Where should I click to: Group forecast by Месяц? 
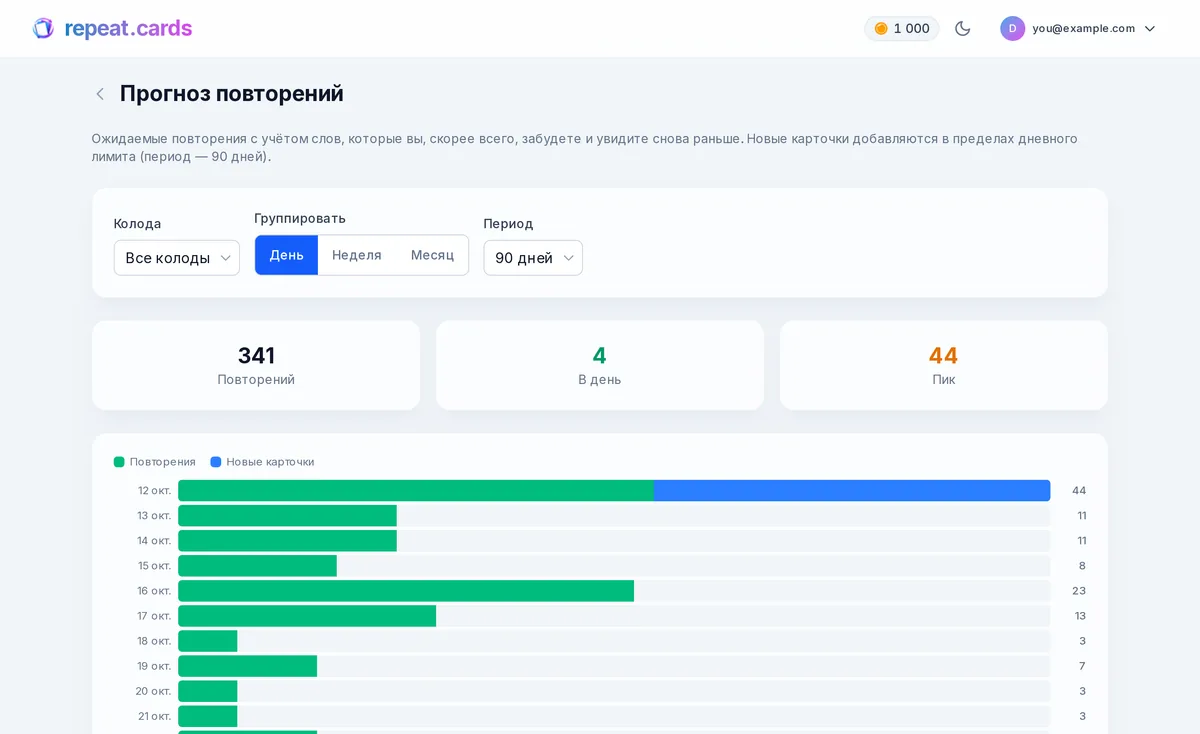432,255
